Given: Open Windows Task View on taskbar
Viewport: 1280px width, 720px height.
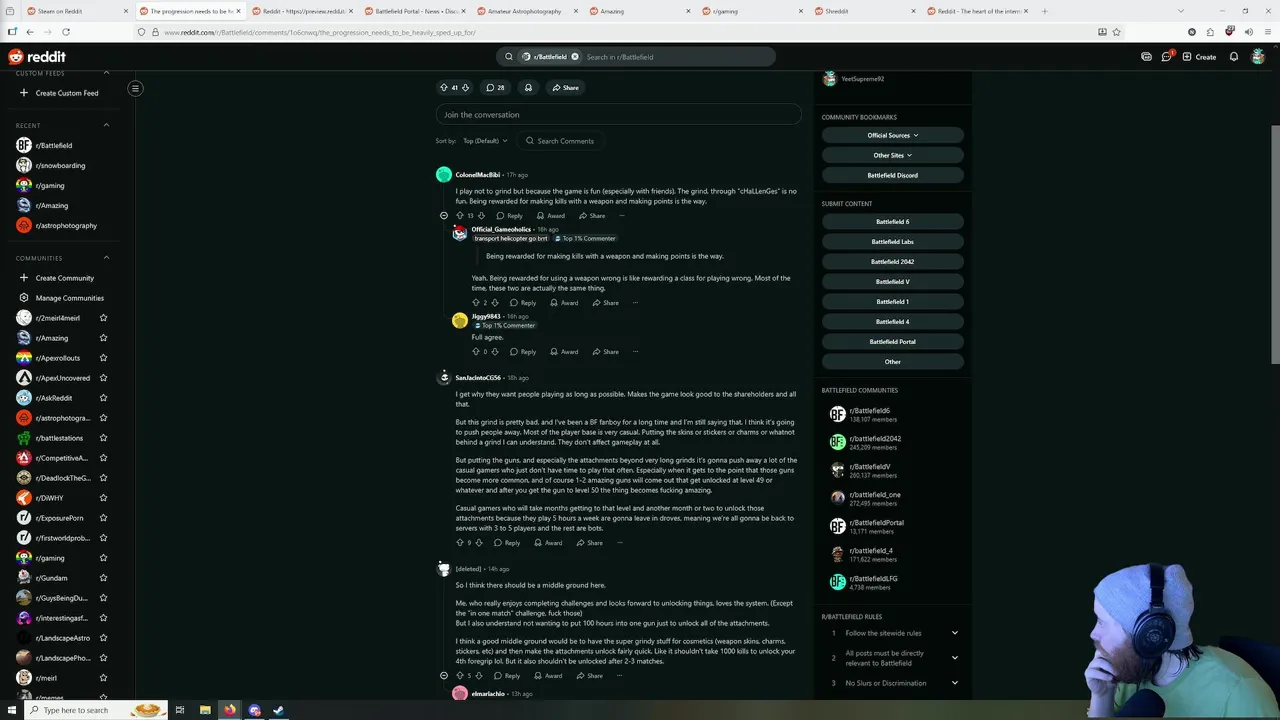Looking at the screenshot, I should (x=180, y=710).
